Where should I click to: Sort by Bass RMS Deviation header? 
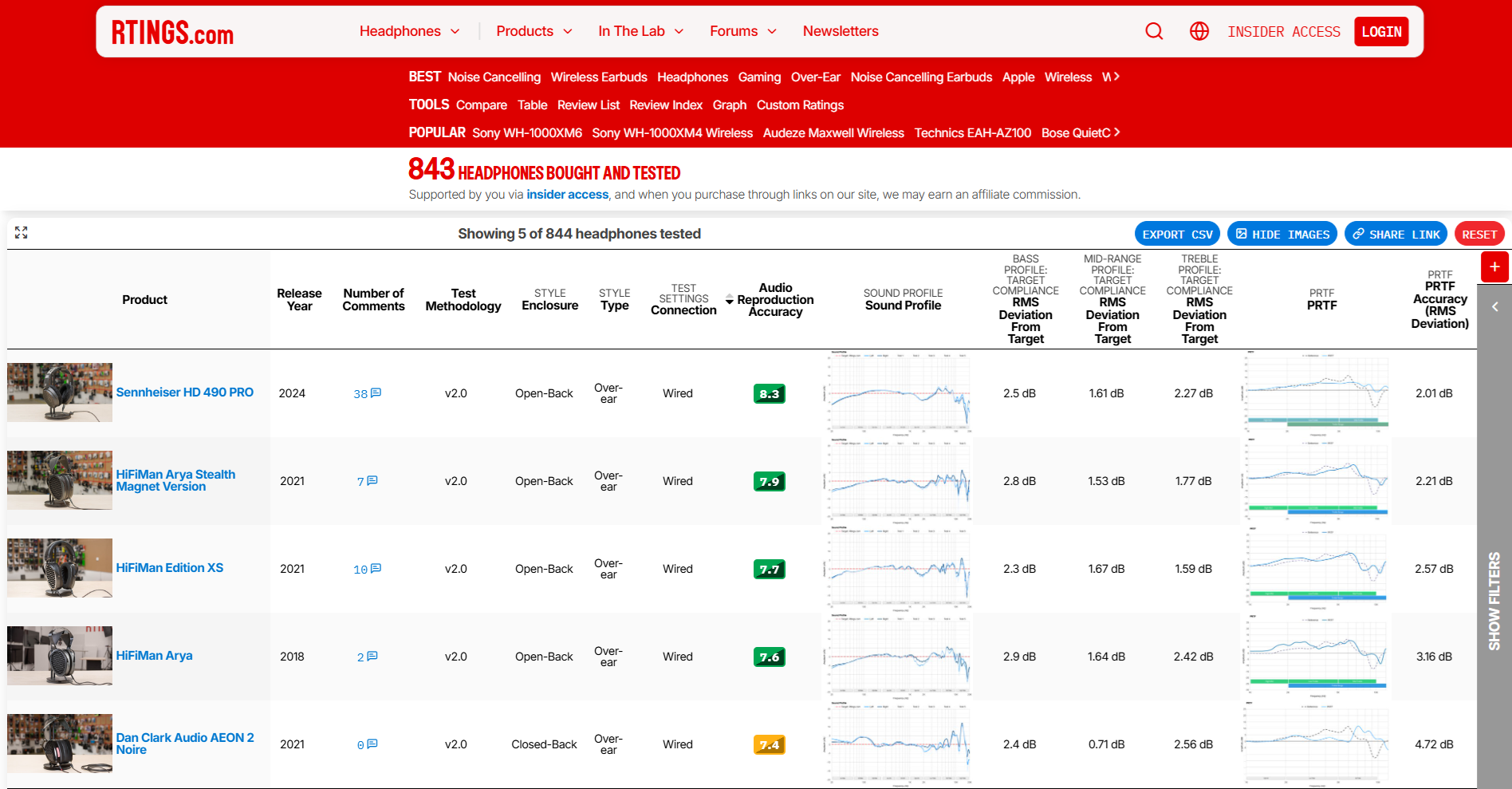point(1026,299)
